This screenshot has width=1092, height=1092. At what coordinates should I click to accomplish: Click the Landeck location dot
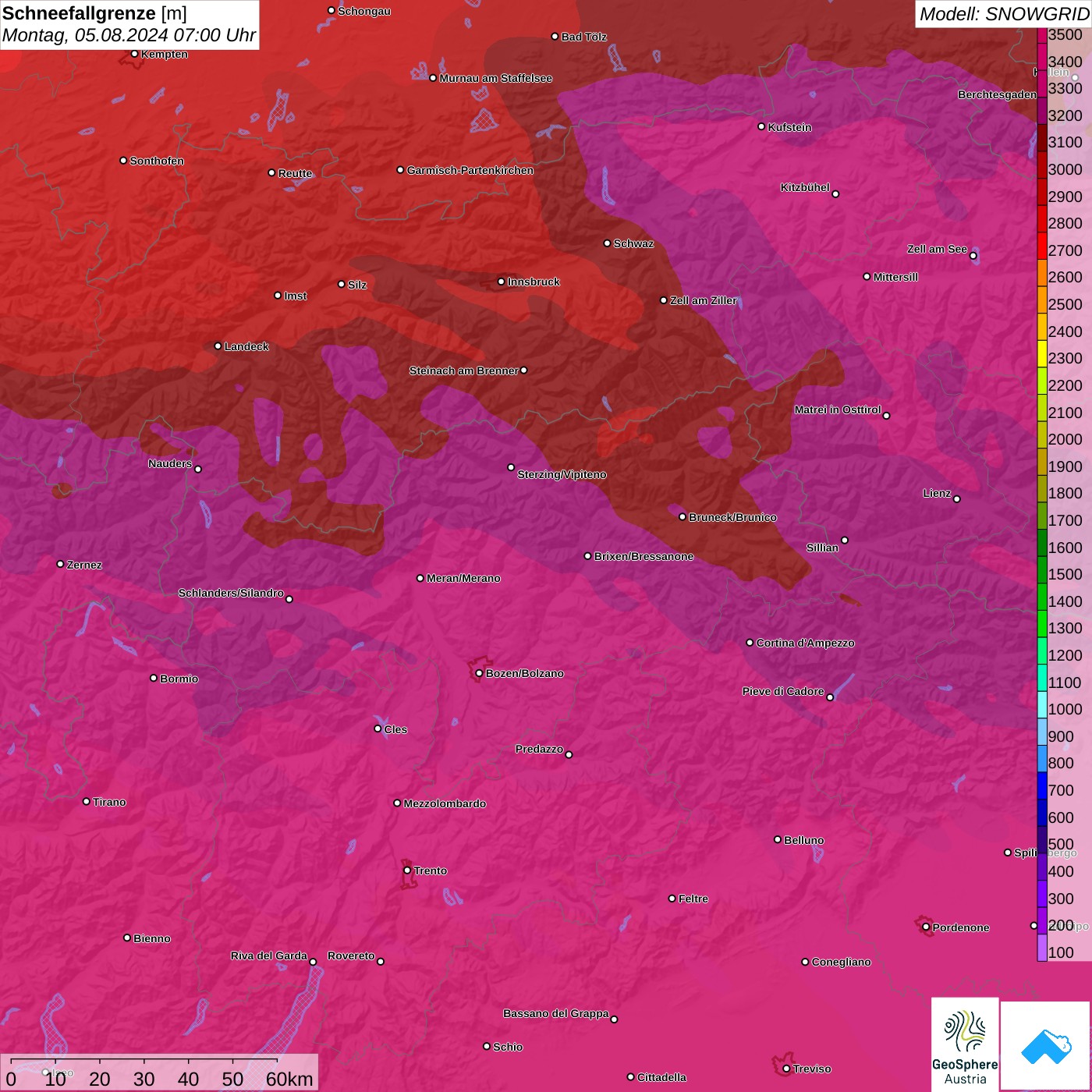tap(218, 346)
